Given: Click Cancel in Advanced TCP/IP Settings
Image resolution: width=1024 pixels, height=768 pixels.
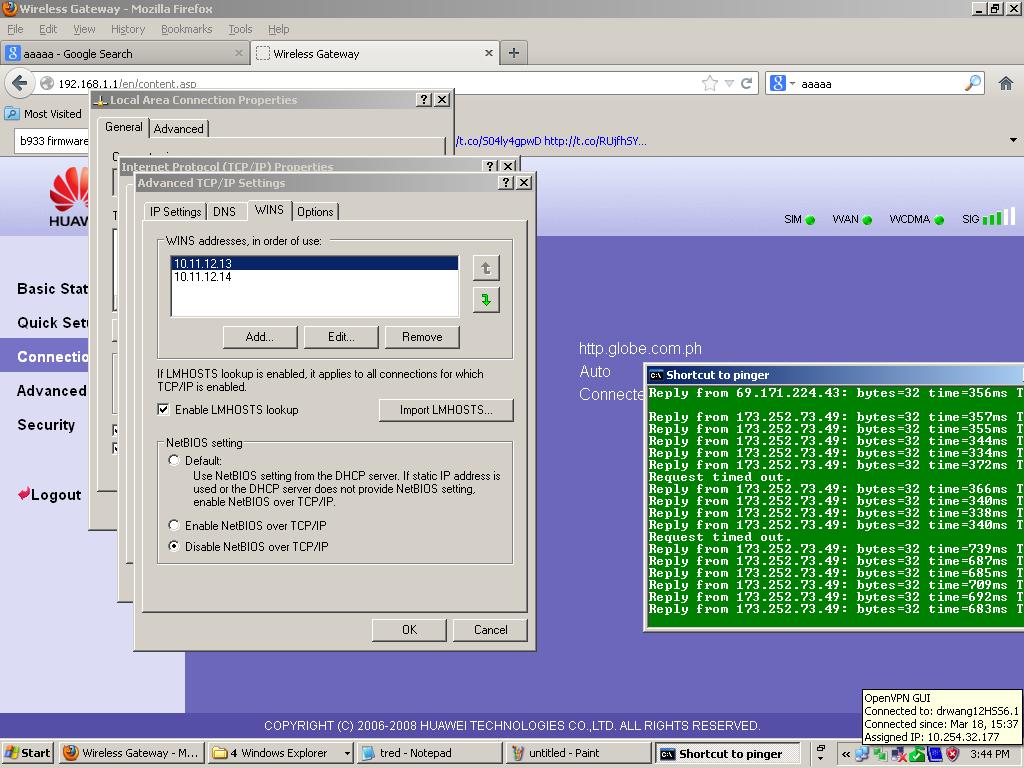Looking at the screenshot, I should [x=490, y=630].
